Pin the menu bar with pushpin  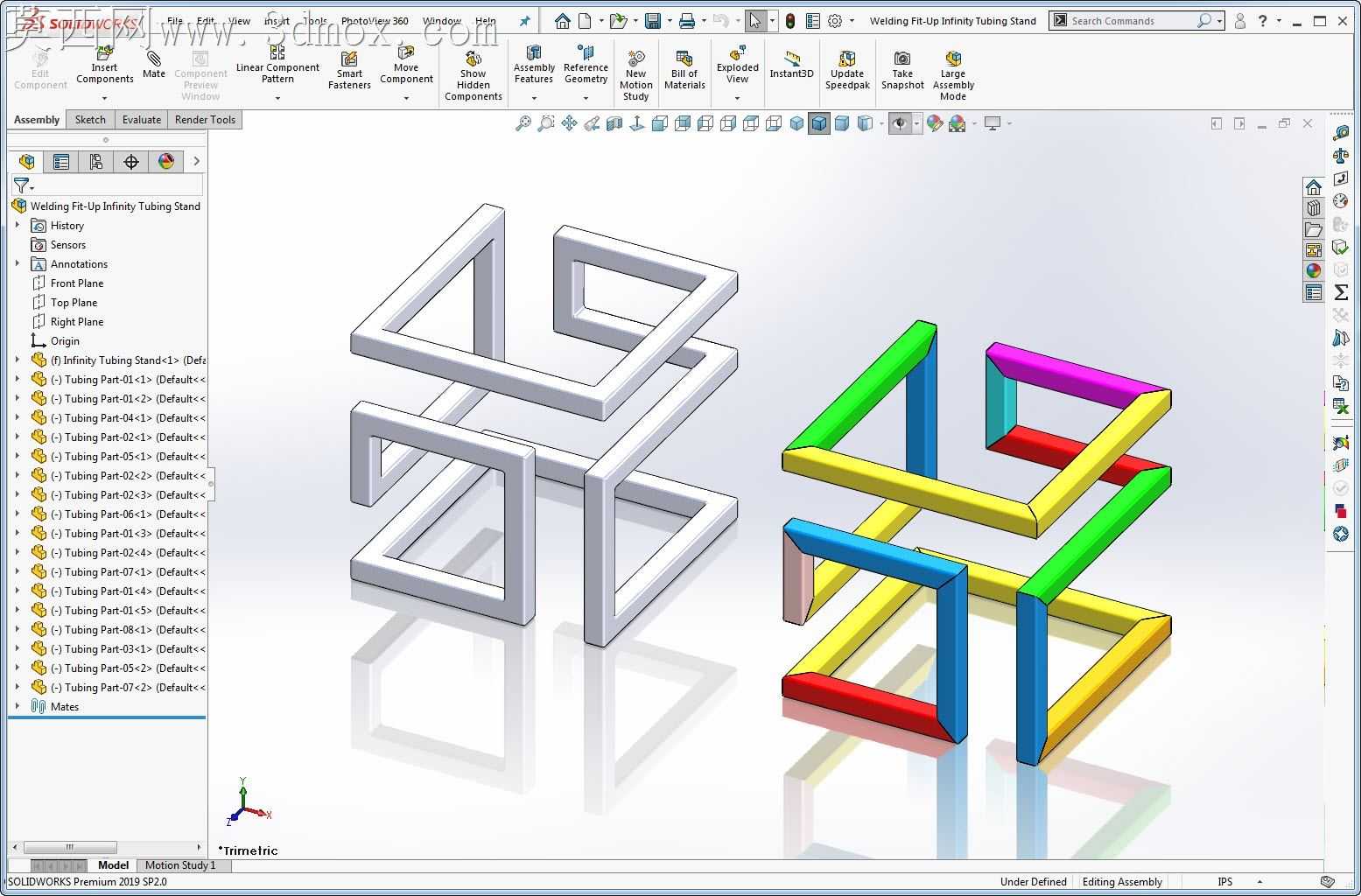(x=525, y=21)
